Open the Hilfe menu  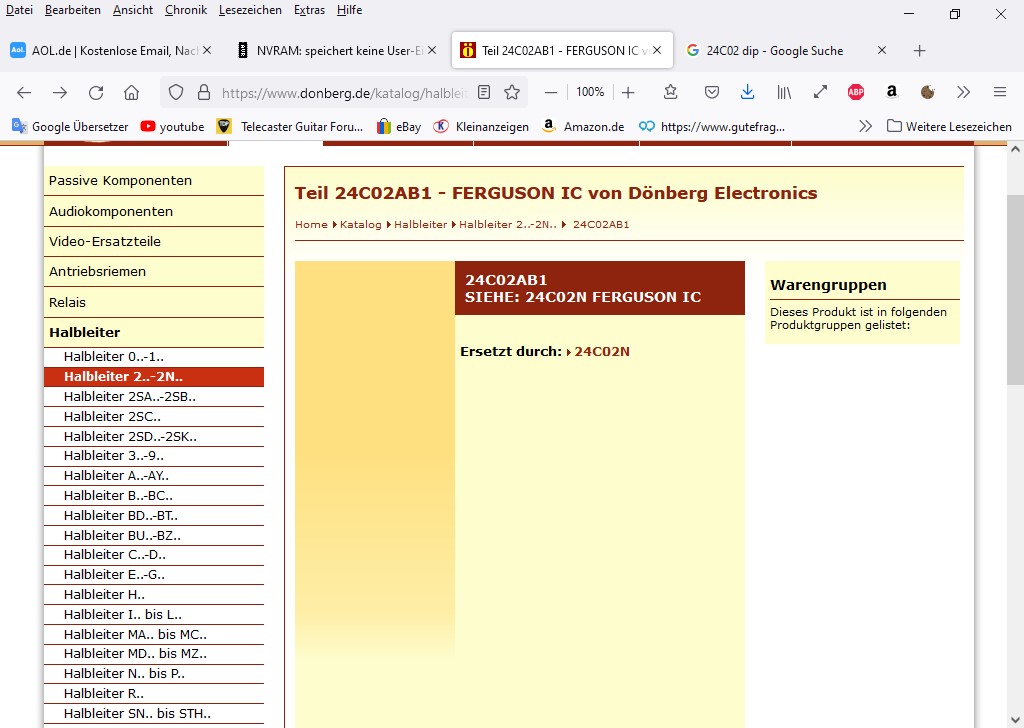[349, 10]
